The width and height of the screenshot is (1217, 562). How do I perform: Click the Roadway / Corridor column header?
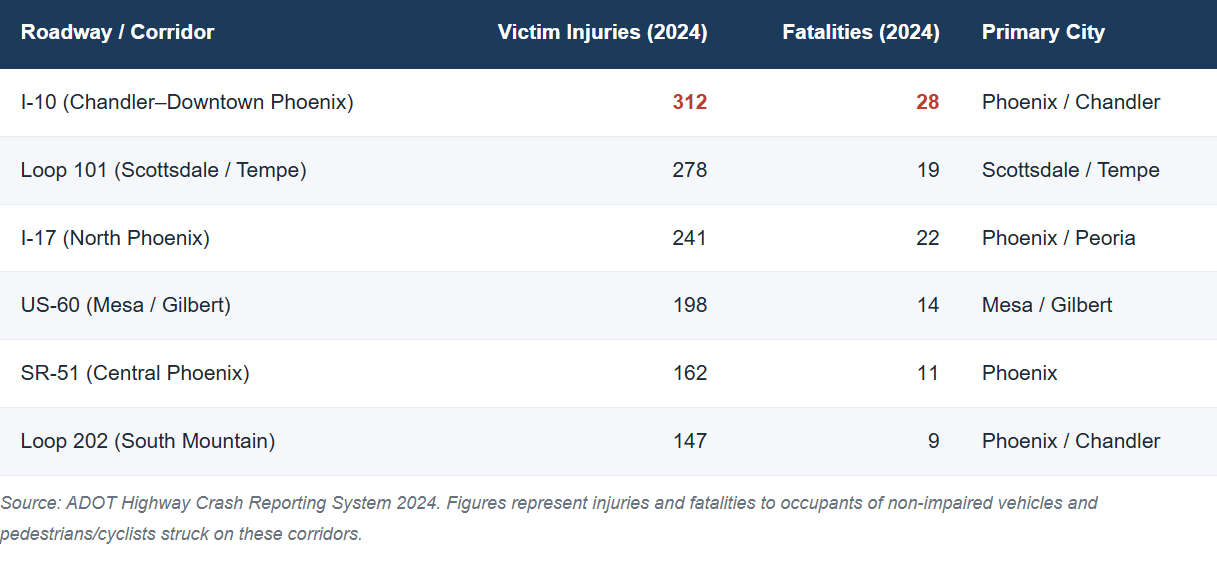pyautogui.click(x=117, y=32)
